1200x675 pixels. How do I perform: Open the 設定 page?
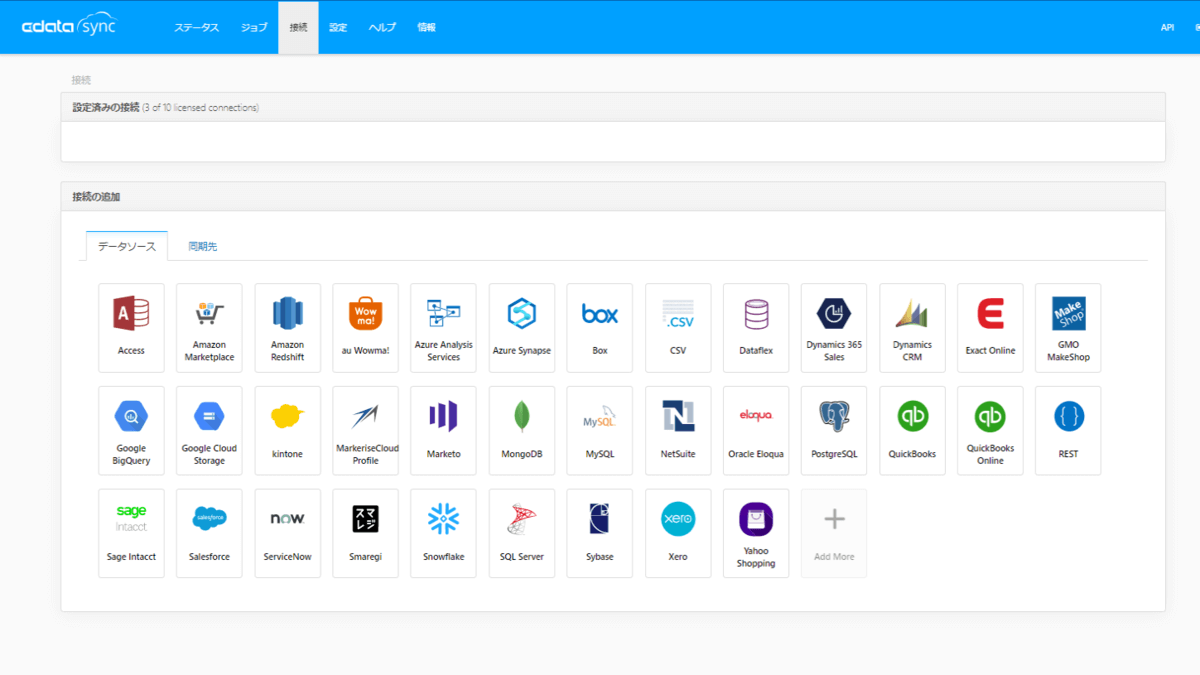(338, 27)
